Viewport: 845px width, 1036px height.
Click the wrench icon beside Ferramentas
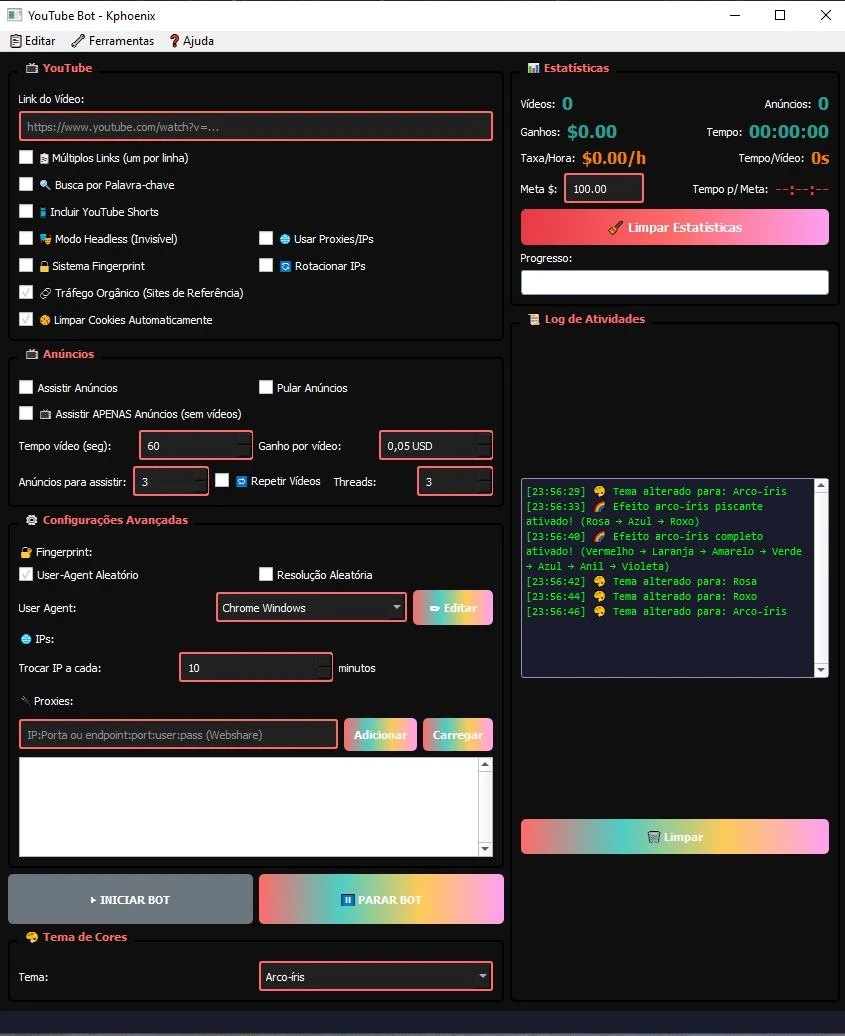[x=78, y=41]
